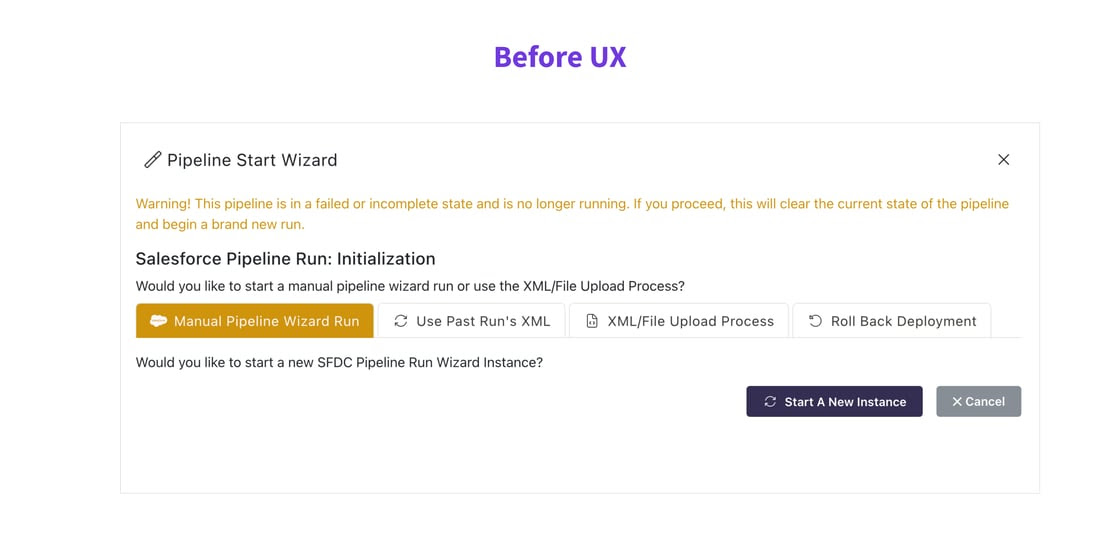Click the refresh icon on Use Past Run's XML
Viewport: 1120px width, 560px height.
click(x=401, y=321)
